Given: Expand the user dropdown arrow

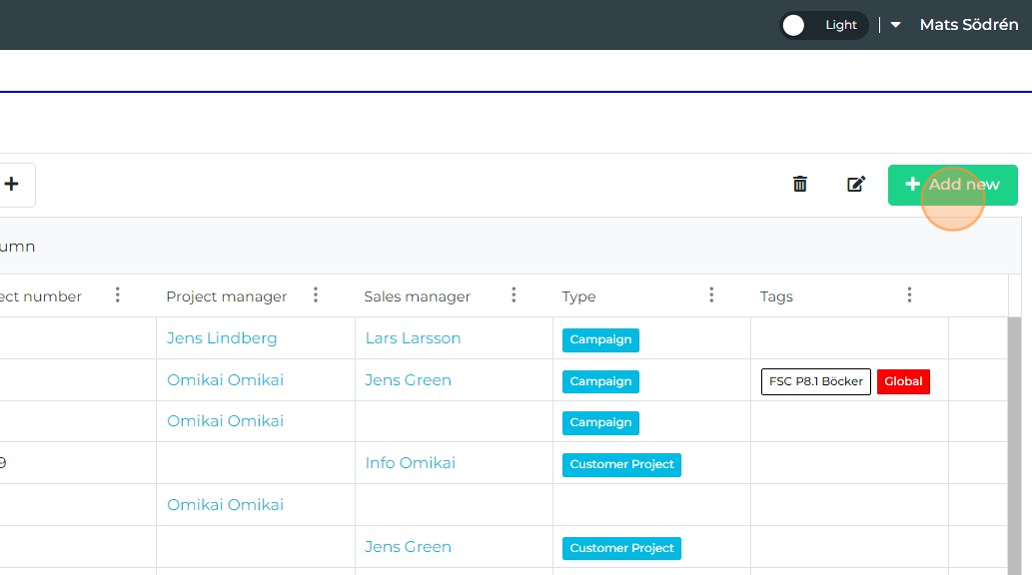Looking at the screenshot, I should point(896,25).
